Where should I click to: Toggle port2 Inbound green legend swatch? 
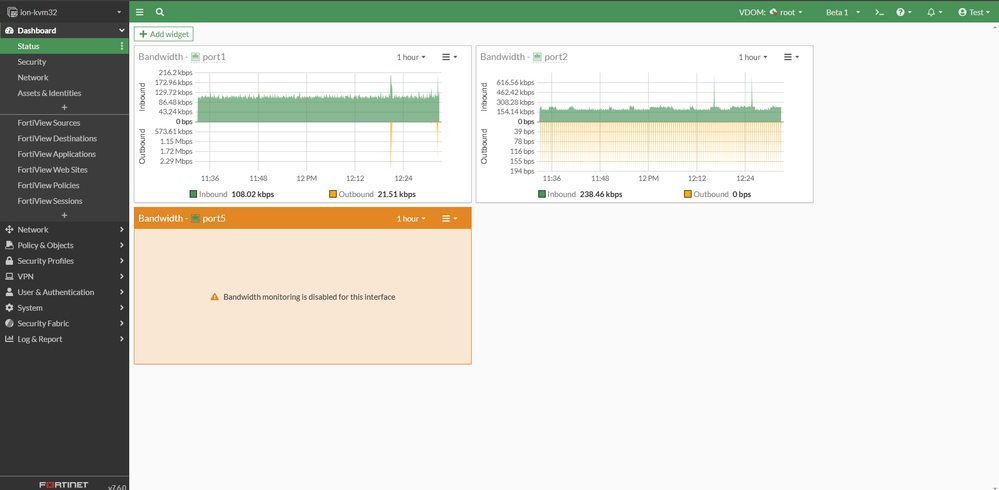click(542, 194)
